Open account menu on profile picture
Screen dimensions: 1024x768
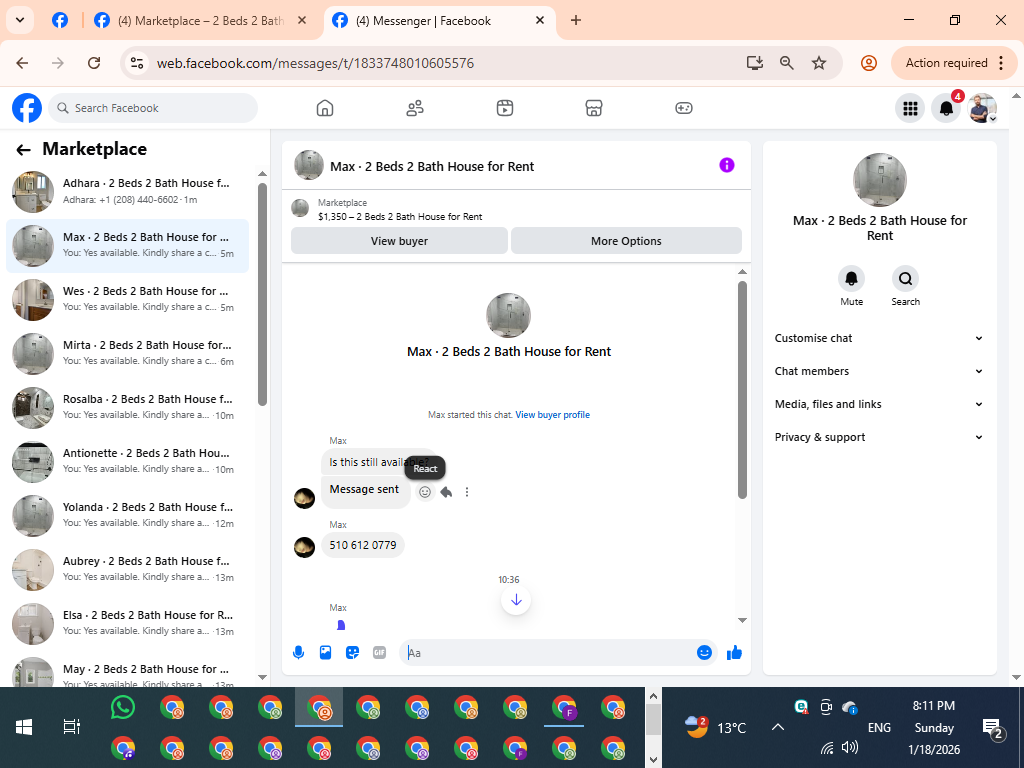point(982,108)
